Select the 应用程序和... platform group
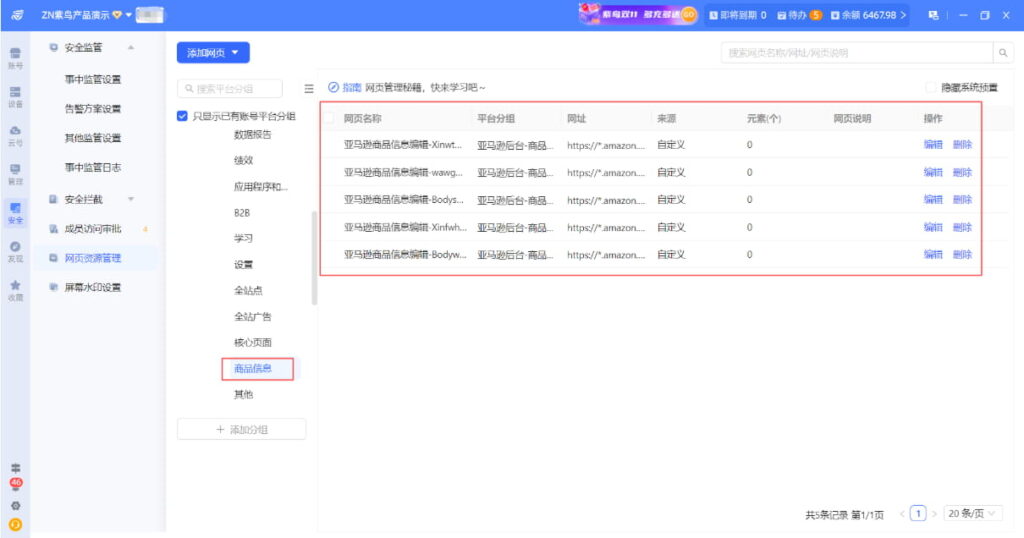The width and height of the screenshot is (1024, 538). [x=260, y=187]
